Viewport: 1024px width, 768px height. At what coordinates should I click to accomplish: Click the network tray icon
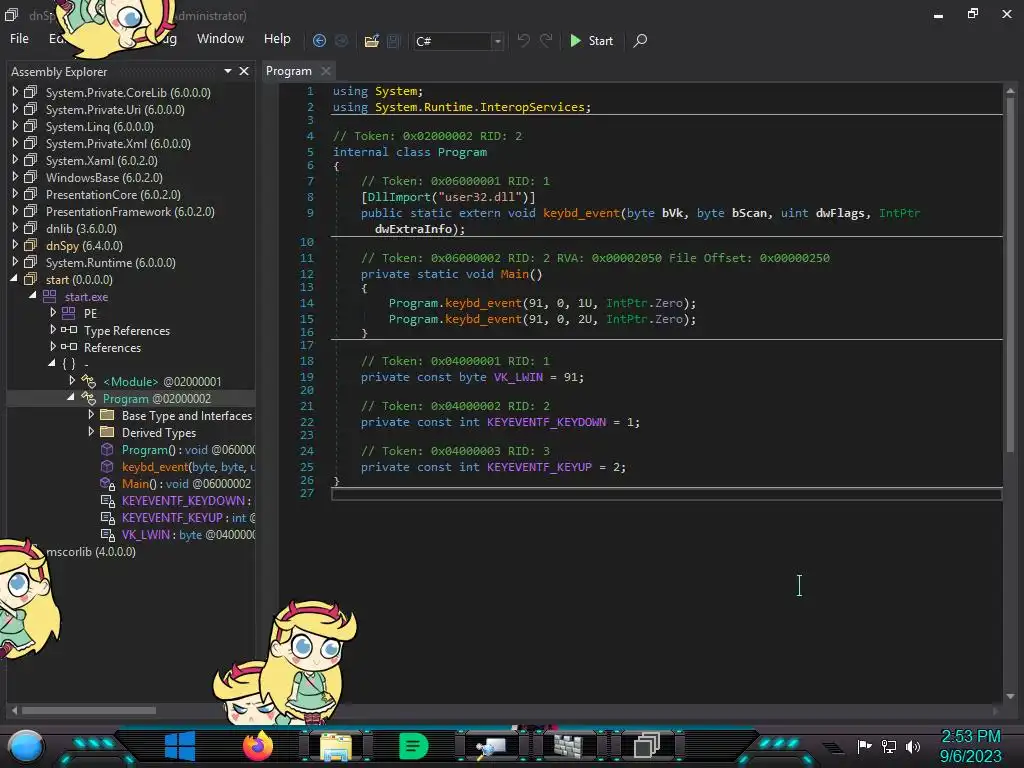tap(889, 746)
